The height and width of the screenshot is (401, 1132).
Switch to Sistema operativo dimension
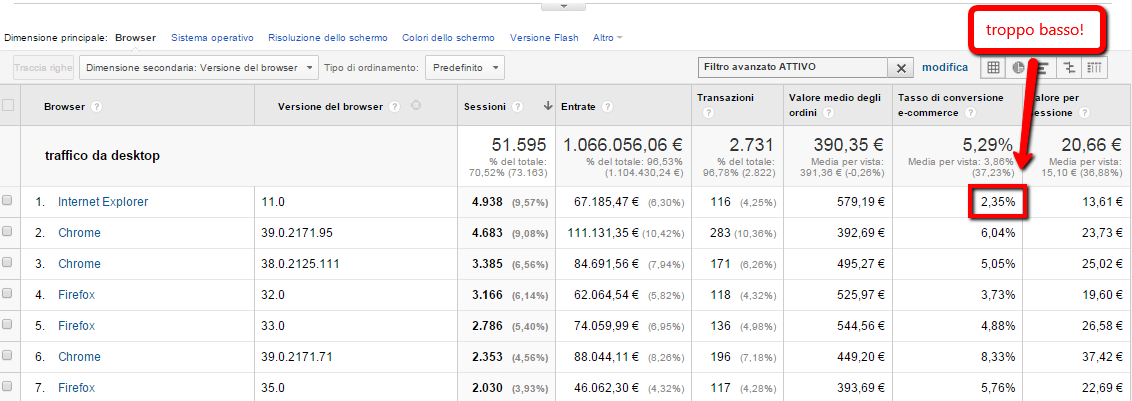[x=212, y=38]
